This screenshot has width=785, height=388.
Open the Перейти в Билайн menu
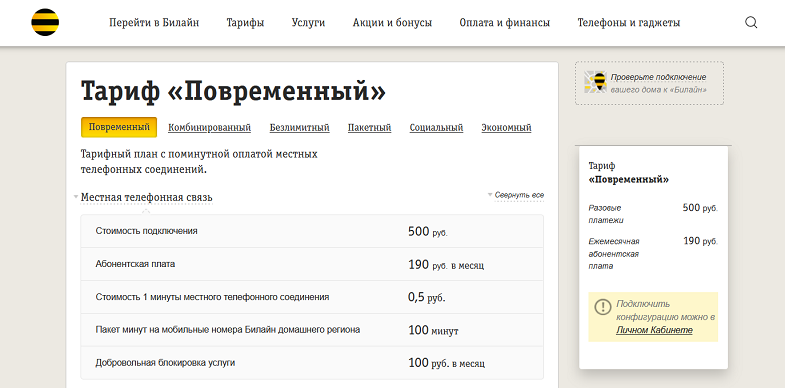154,23
